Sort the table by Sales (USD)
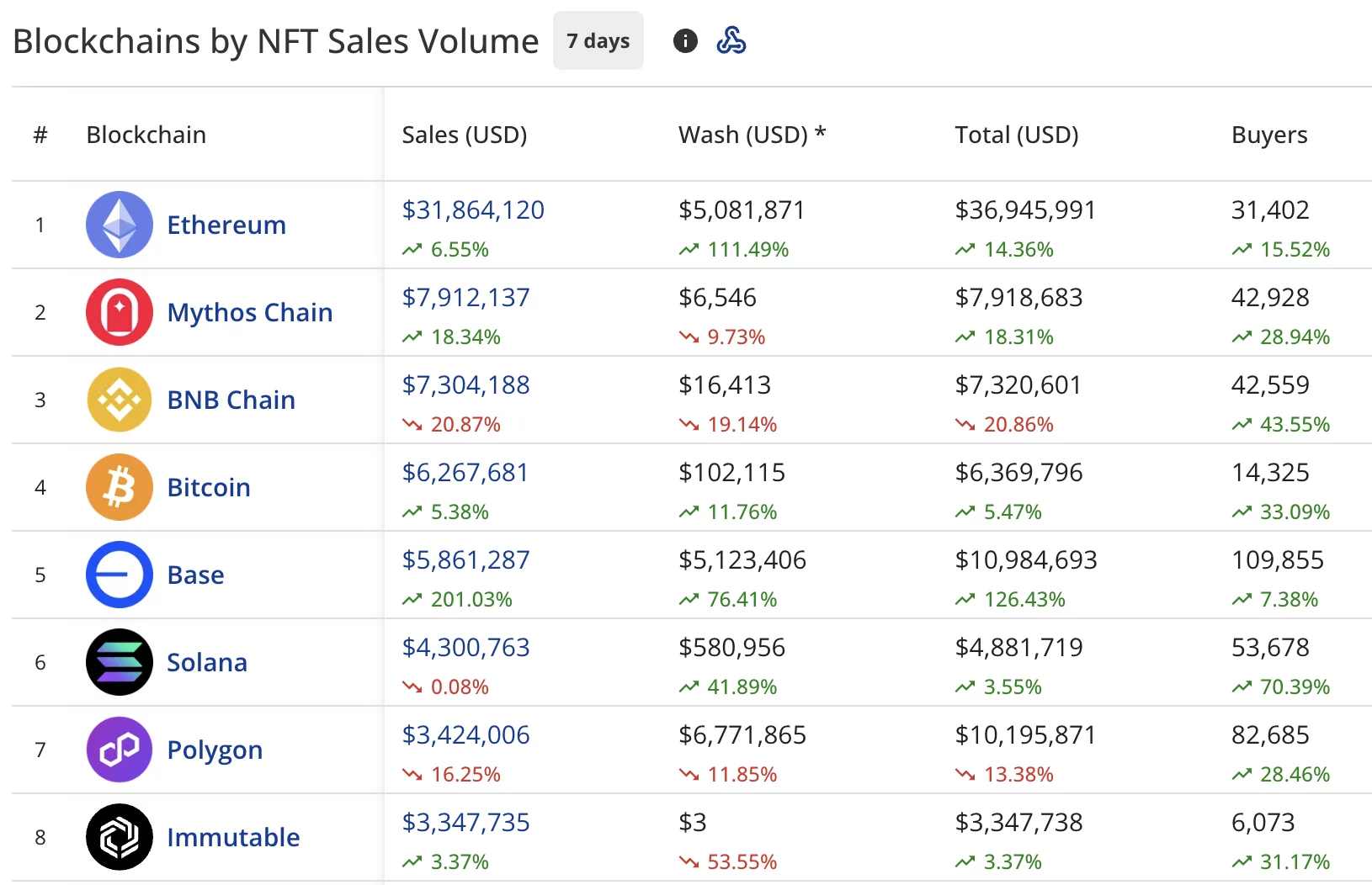The image size is (1372, 885). [x=464, y=134]
